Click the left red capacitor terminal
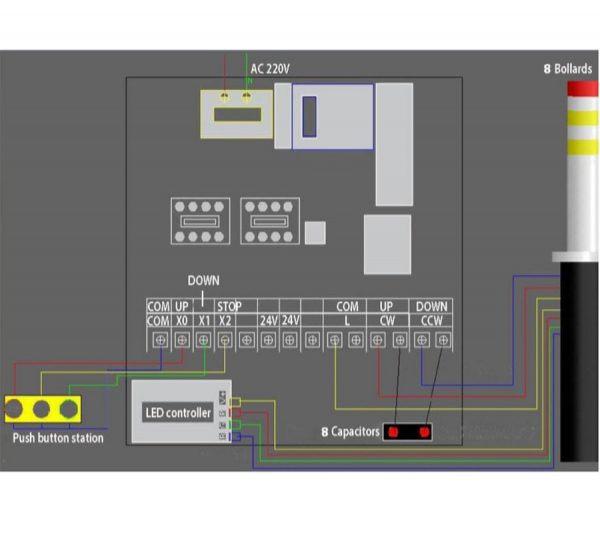The image size is (600, 533). (393, 432)
